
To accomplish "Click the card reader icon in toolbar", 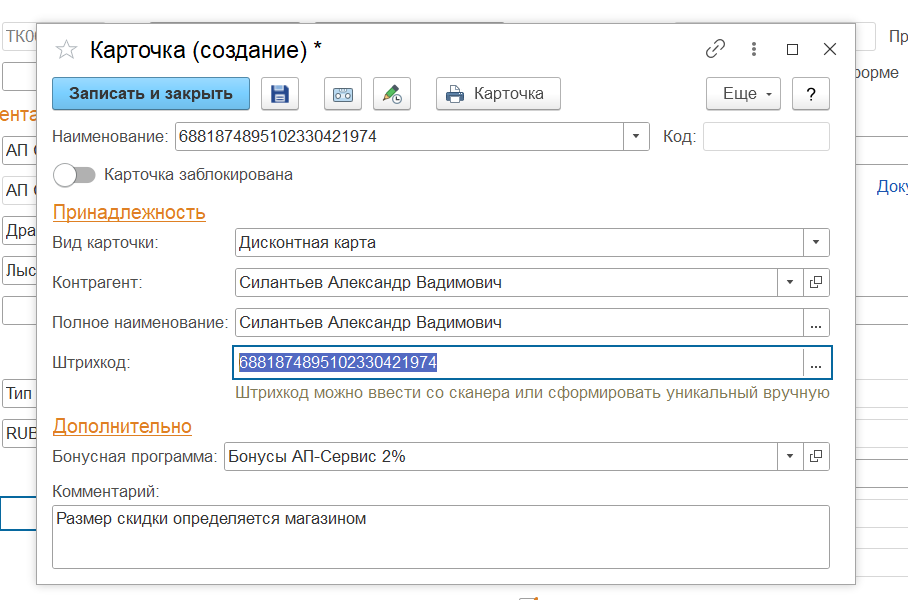I will 342,94.
